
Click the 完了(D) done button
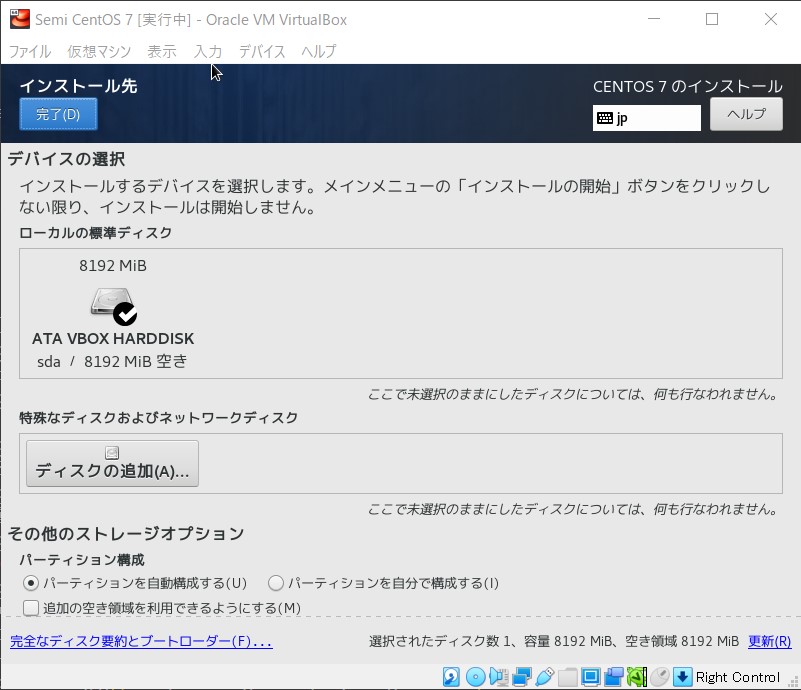pos(58,114)
